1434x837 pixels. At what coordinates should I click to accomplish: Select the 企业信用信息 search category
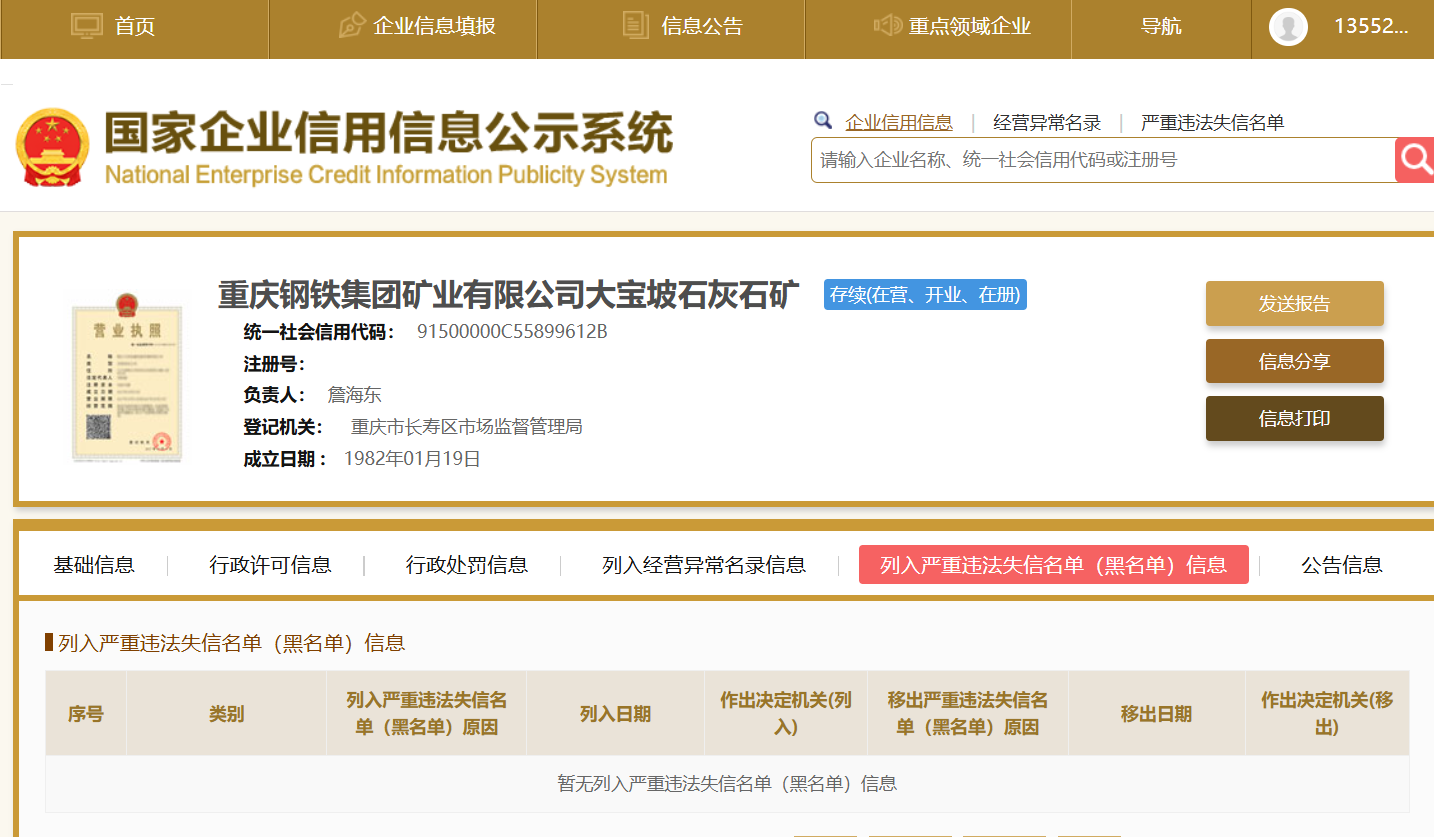click(899, 123)
